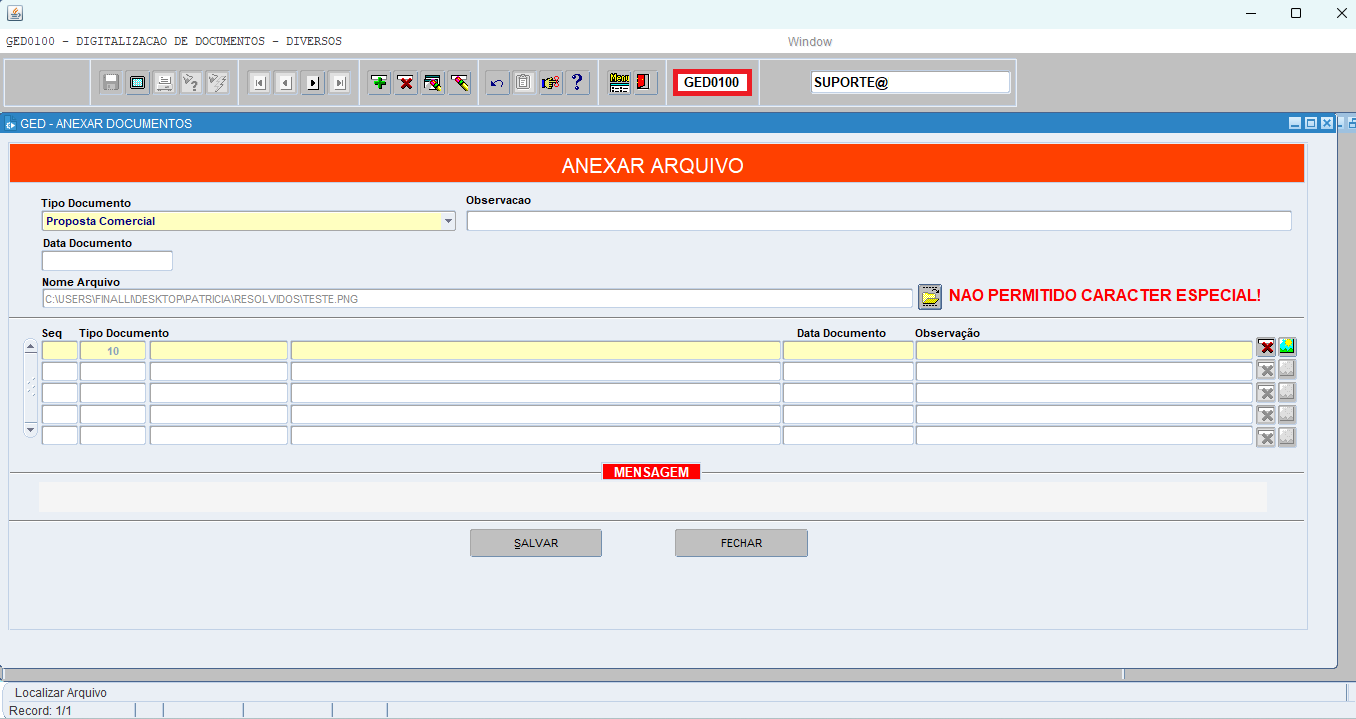Click the FECHAR button

point(741,543)
